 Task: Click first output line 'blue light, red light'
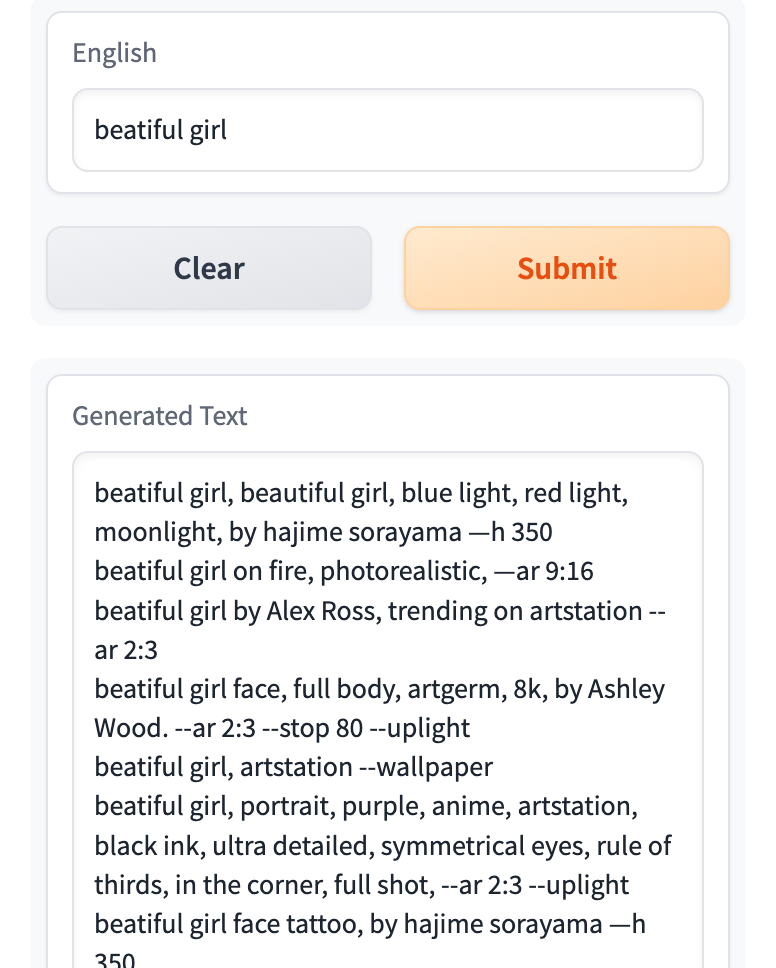pos(361,493)
